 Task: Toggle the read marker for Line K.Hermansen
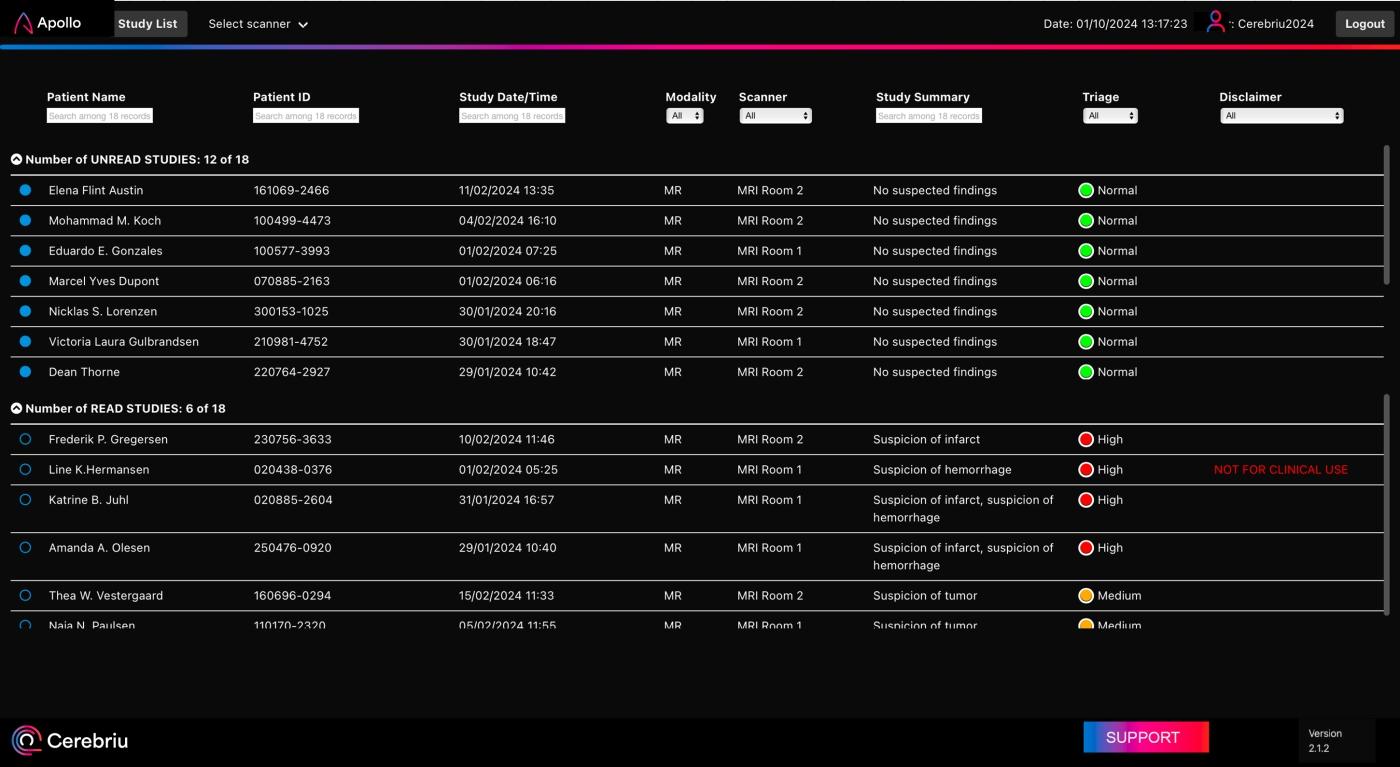point(25,469)
